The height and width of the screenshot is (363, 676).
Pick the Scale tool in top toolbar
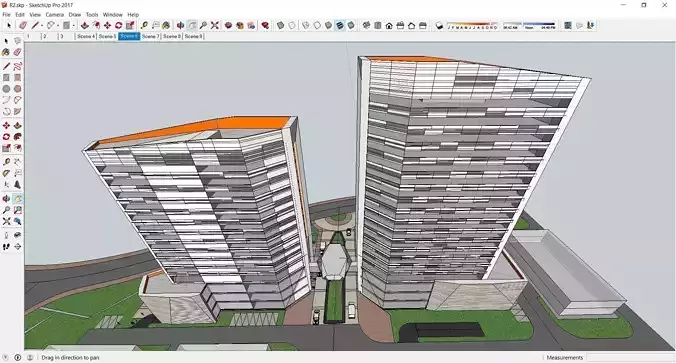click(x=130, y=25)
